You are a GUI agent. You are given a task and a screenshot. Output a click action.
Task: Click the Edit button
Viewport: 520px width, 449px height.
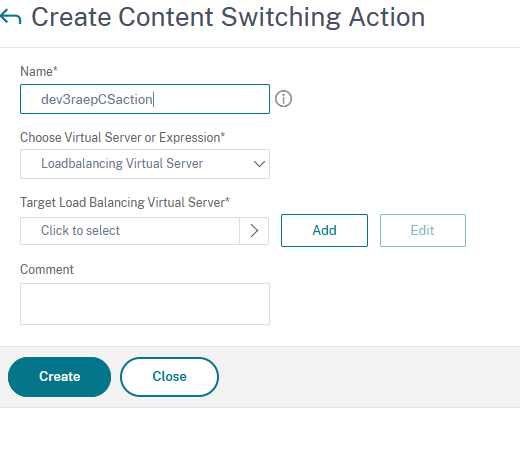[423, 230]
